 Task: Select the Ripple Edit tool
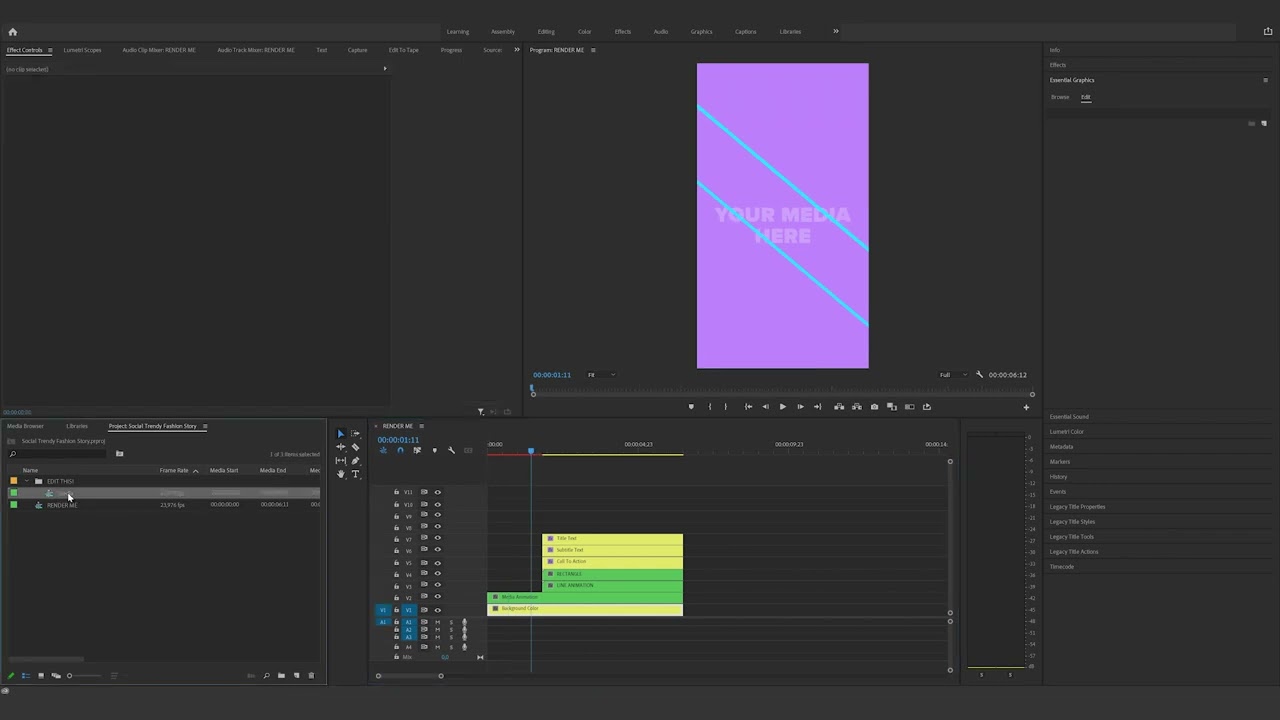[x=340, y=447]
